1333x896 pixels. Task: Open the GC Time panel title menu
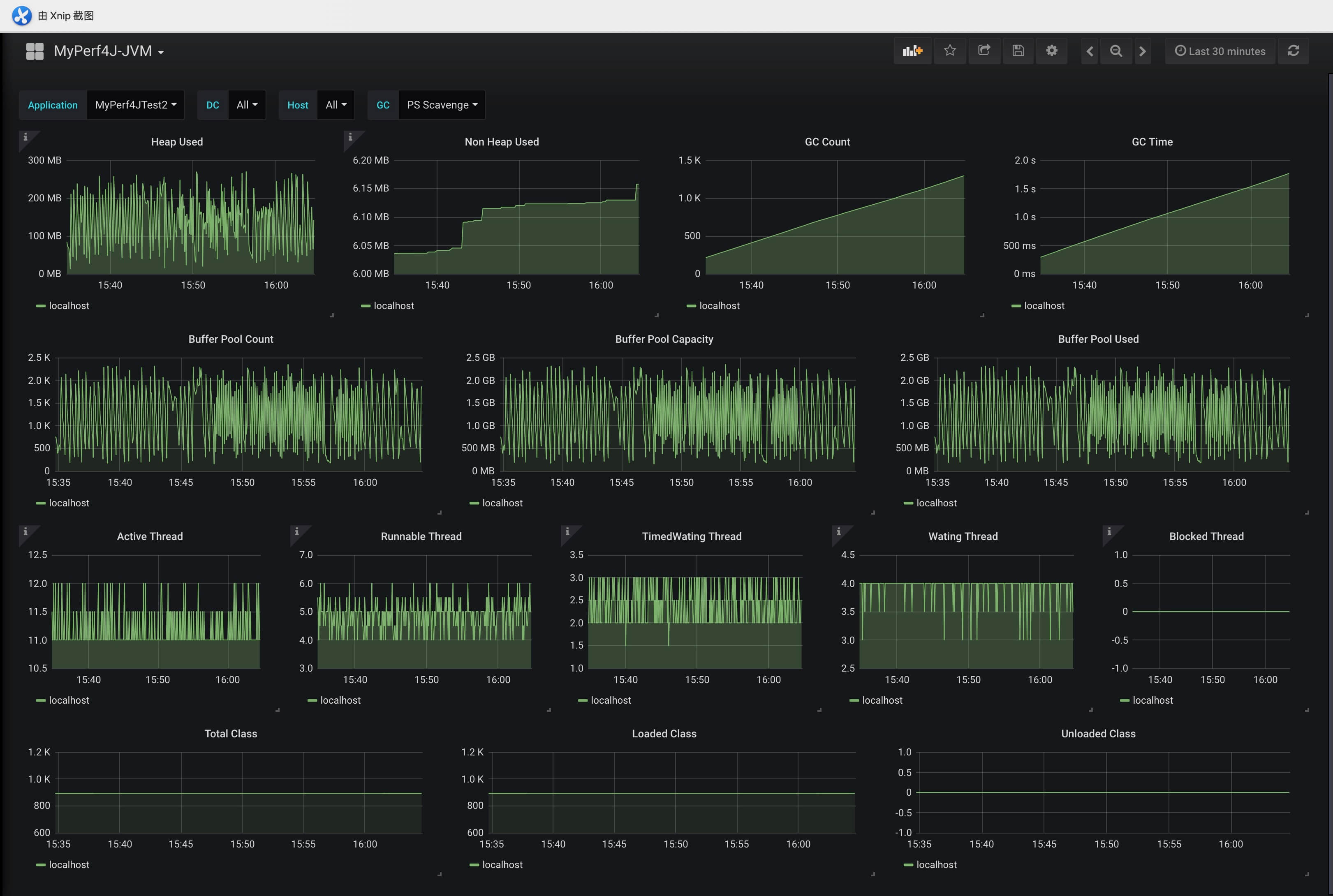1152,142
